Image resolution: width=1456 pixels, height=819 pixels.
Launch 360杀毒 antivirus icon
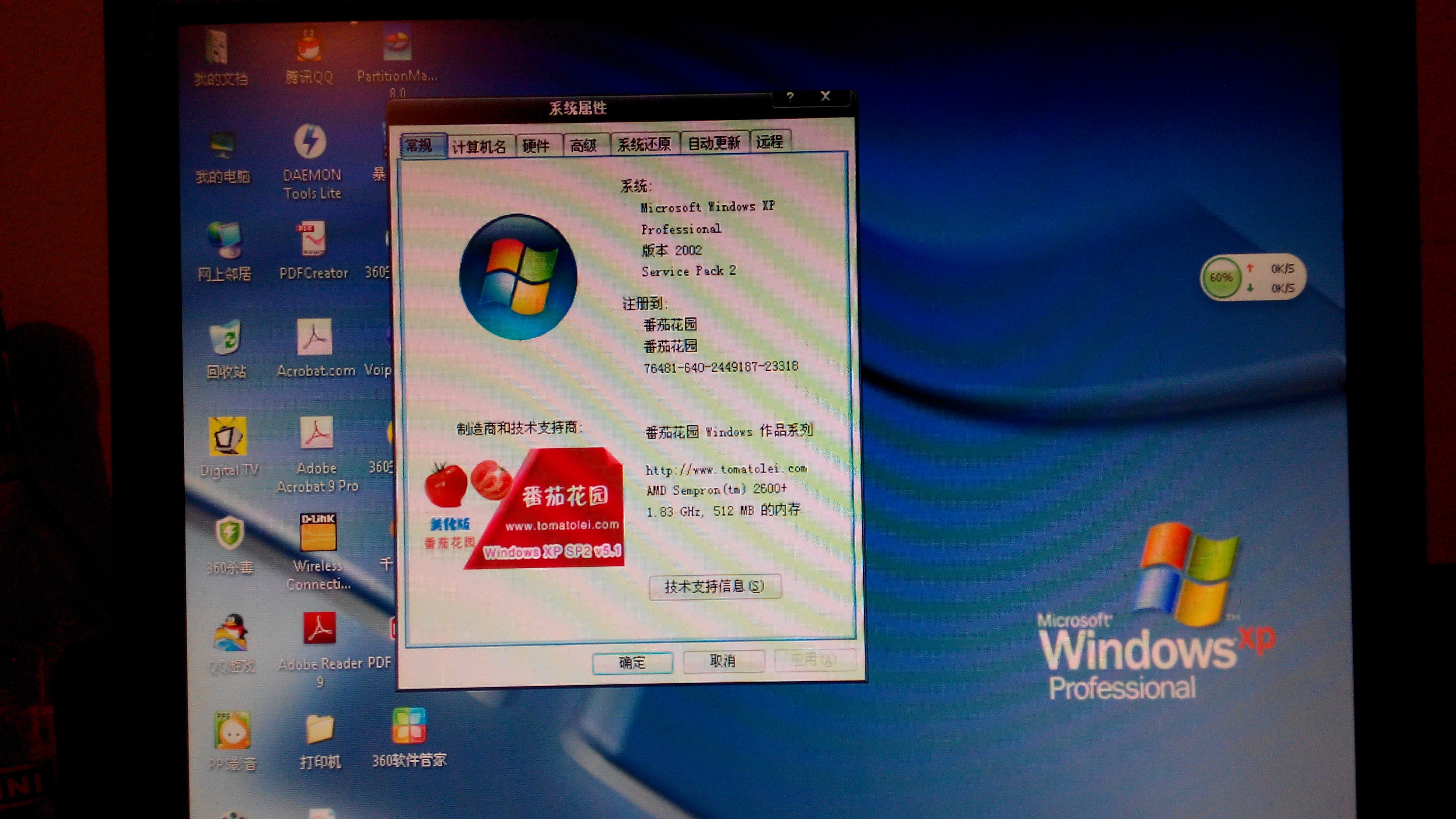[230, 545]
